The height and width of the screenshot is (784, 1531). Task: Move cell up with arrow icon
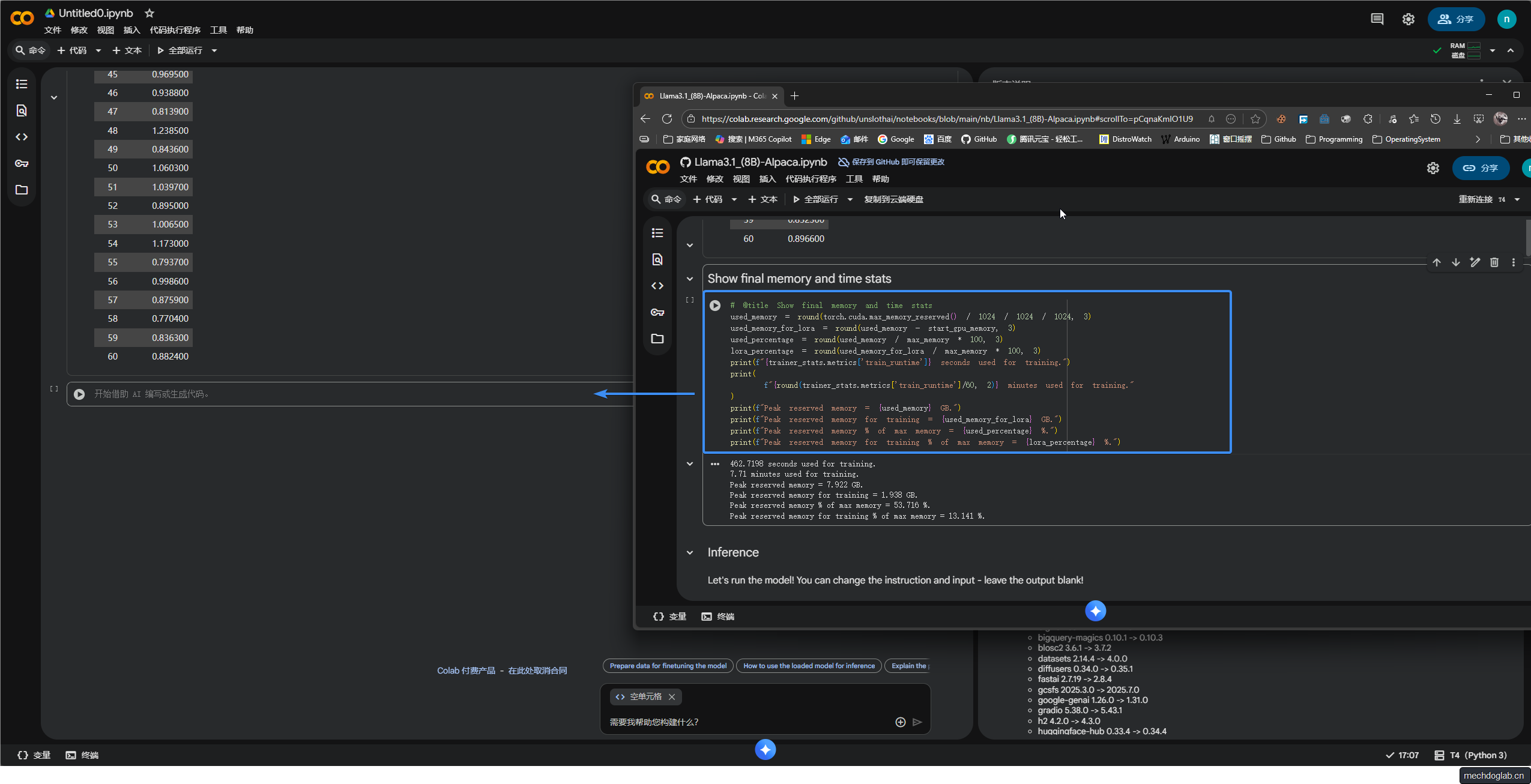[1437, 262]
